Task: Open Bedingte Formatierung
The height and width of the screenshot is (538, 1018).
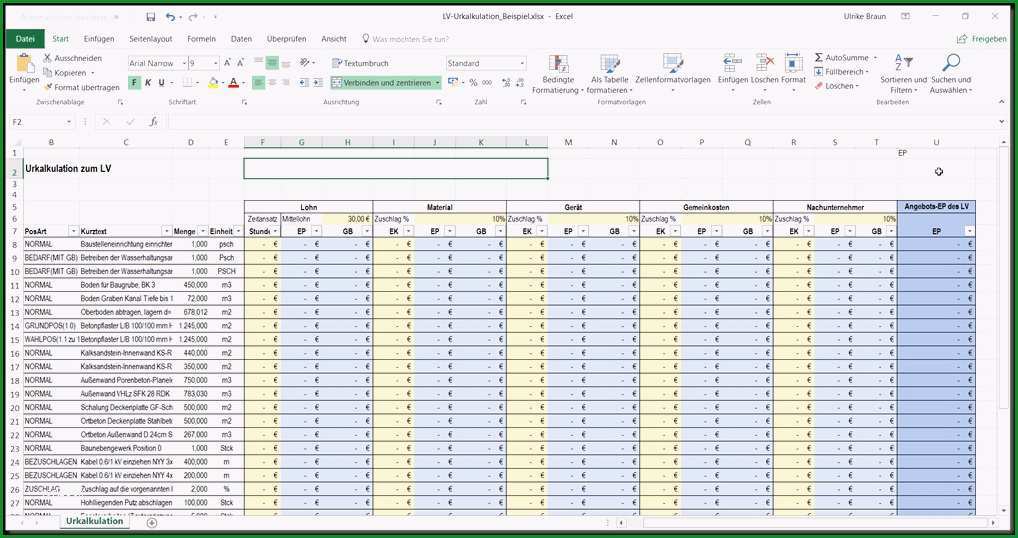Action: coord(558,74)
